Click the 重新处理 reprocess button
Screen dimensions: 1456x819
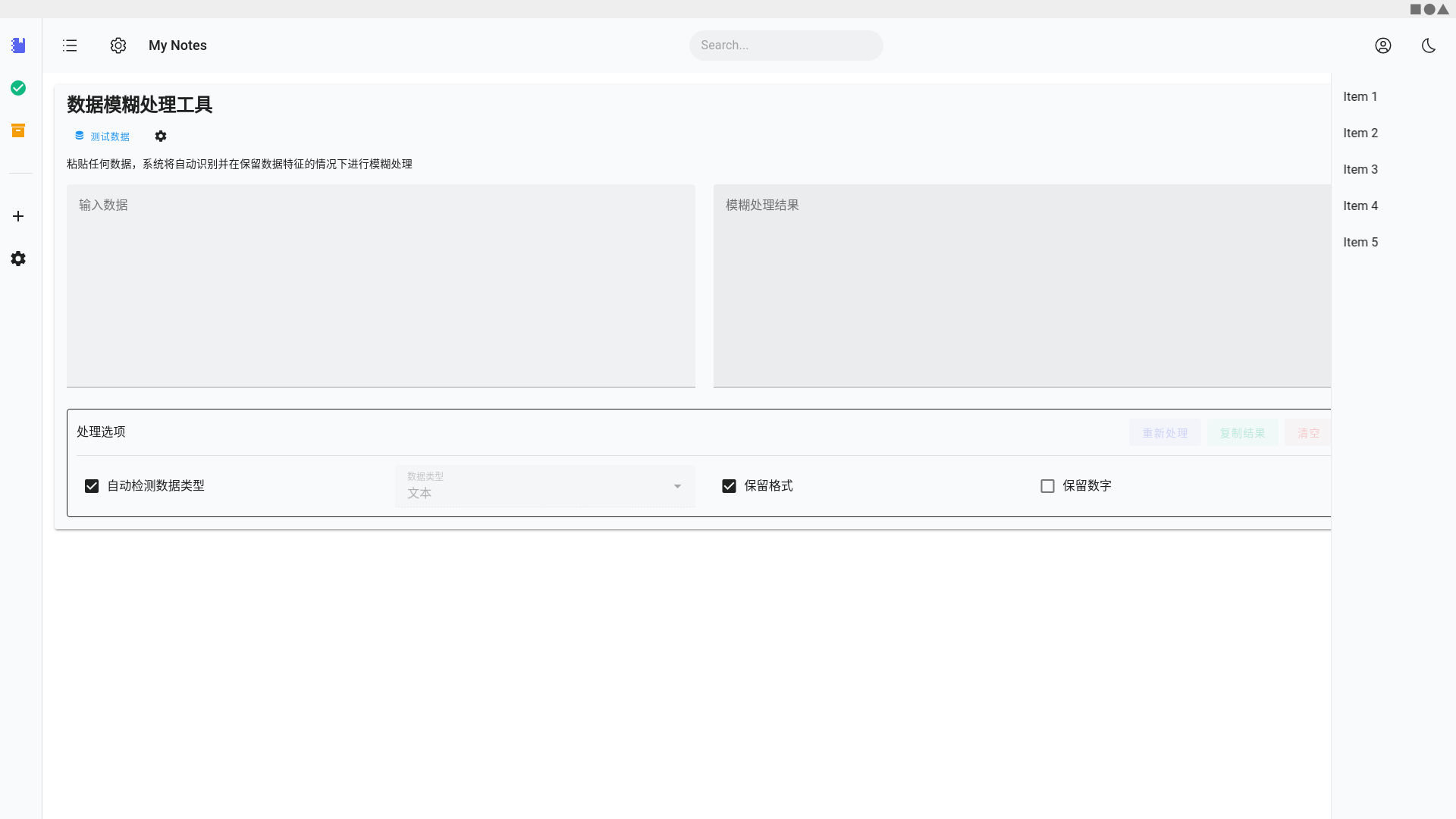click(1165, 433)
